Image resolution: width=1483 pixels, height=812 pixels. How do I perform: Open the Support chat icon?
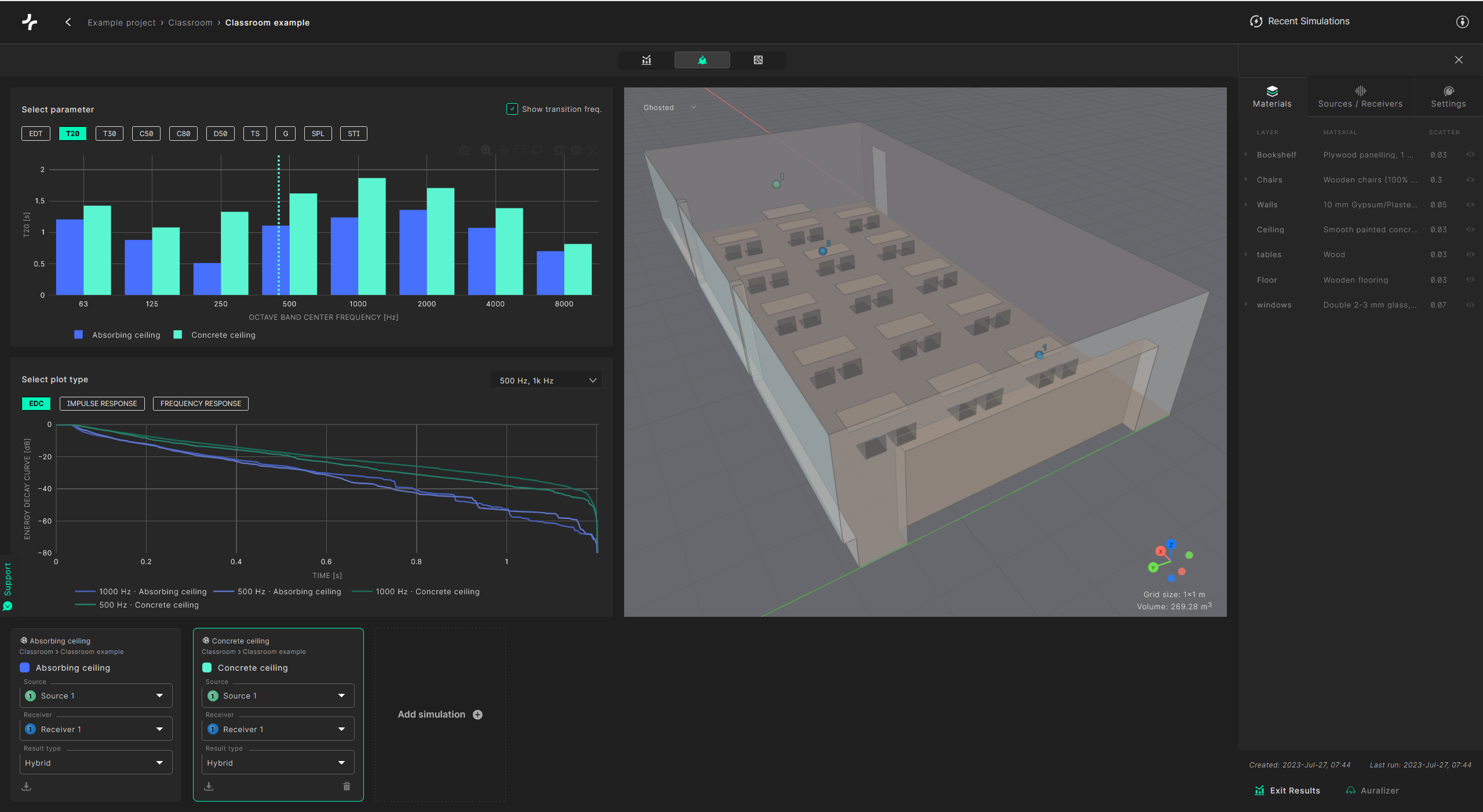[x=8, y=606]
